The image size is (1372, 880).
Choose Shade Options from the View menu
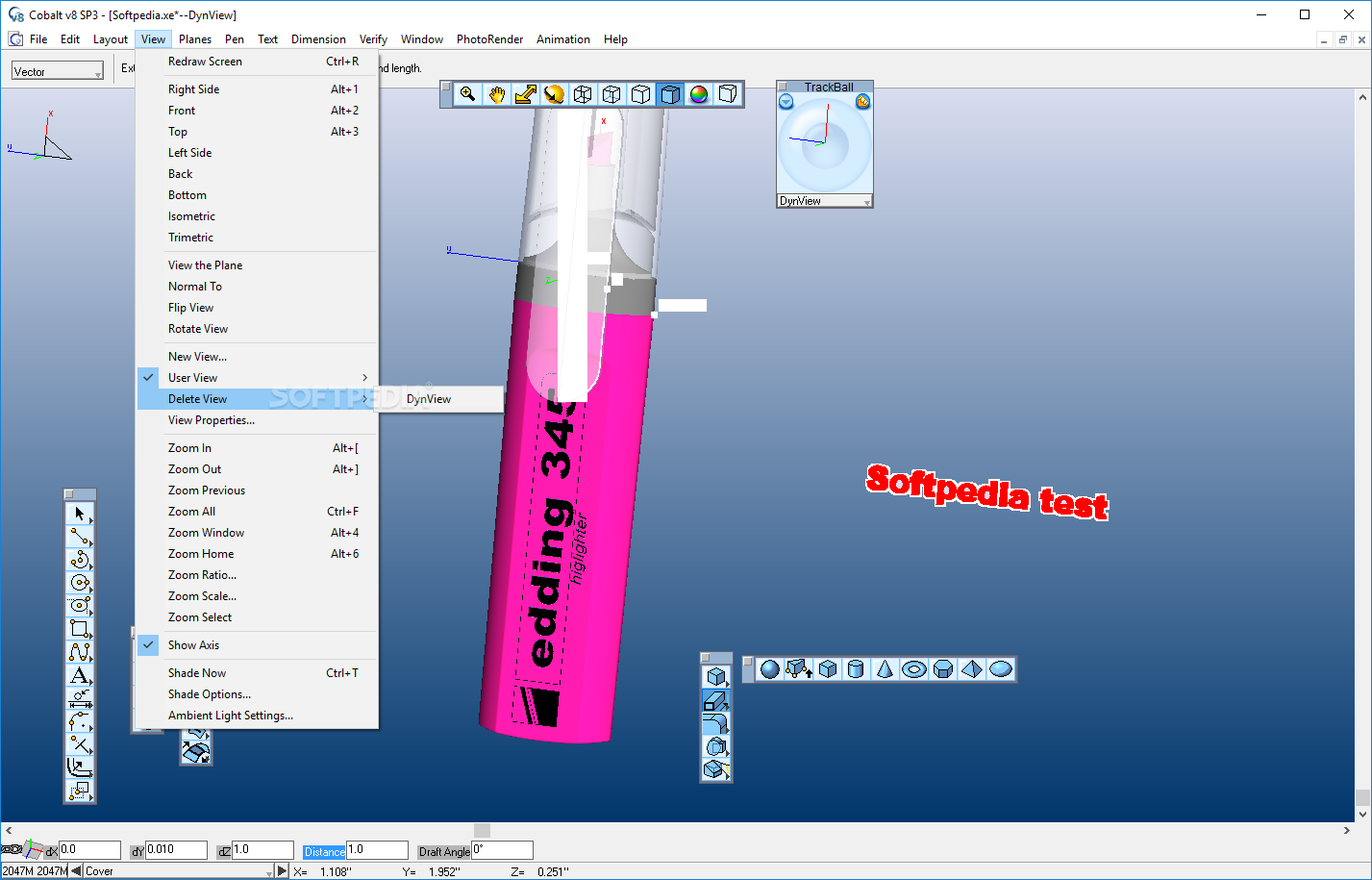pos(258,694)
